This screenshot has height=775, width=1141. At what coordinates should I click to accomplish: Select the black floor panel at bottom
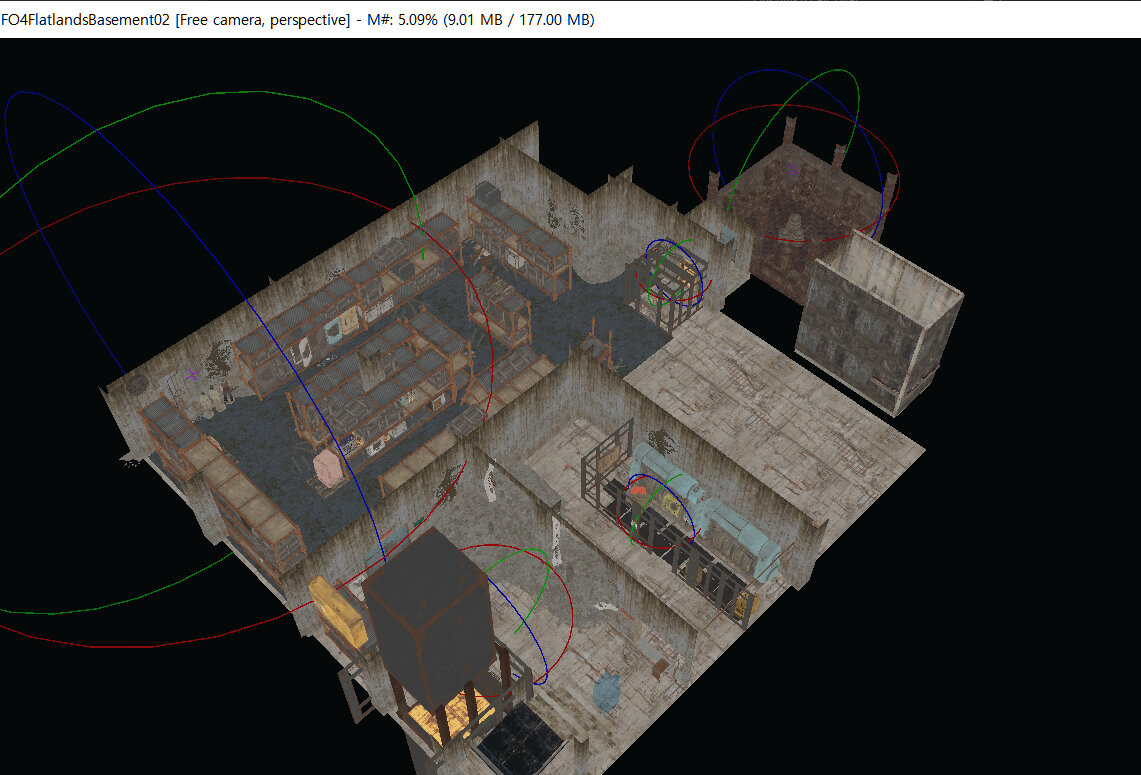(x=522, y=740)
